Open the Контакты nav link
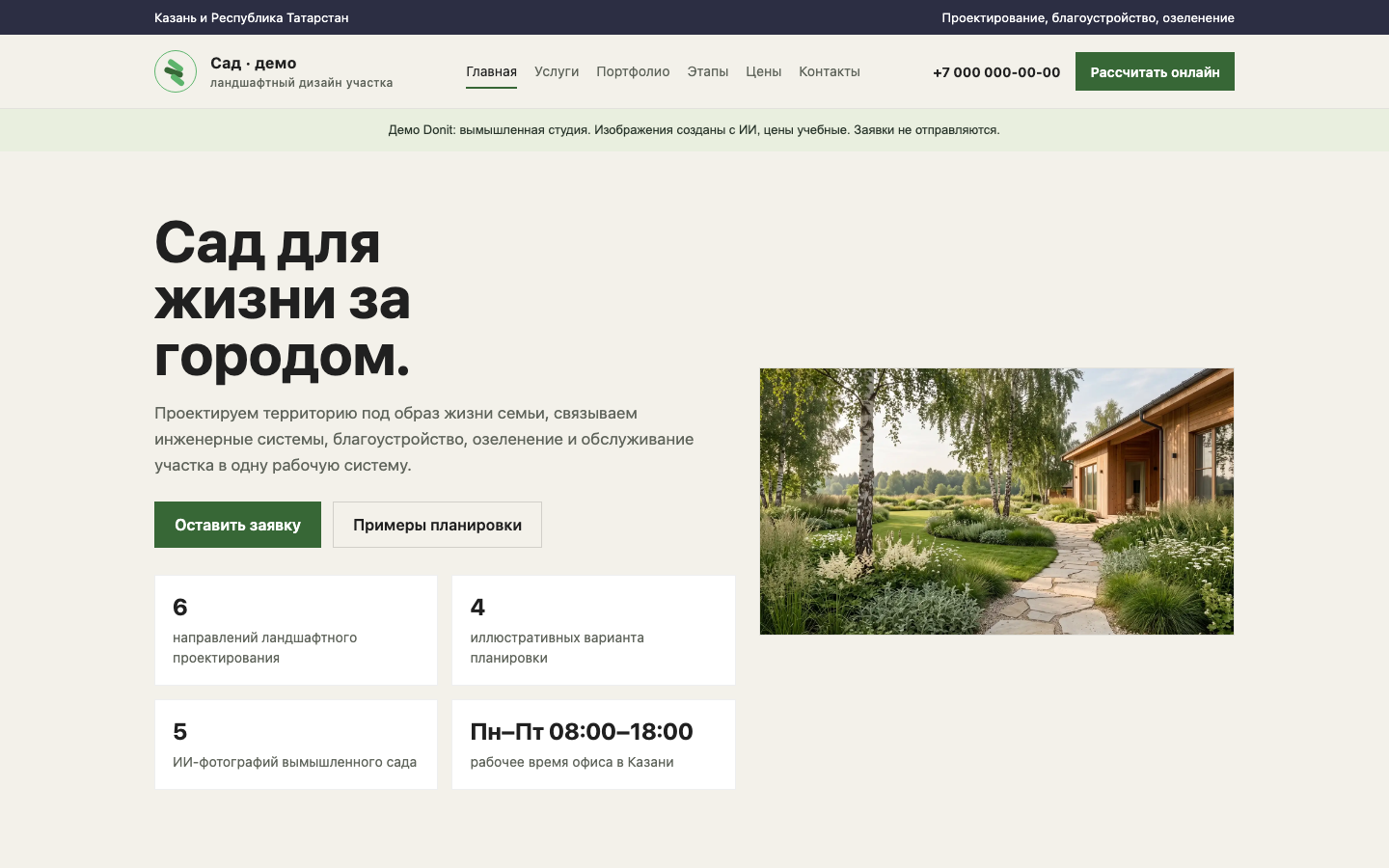Screen dimensions: 1389x868 [830, 71]
